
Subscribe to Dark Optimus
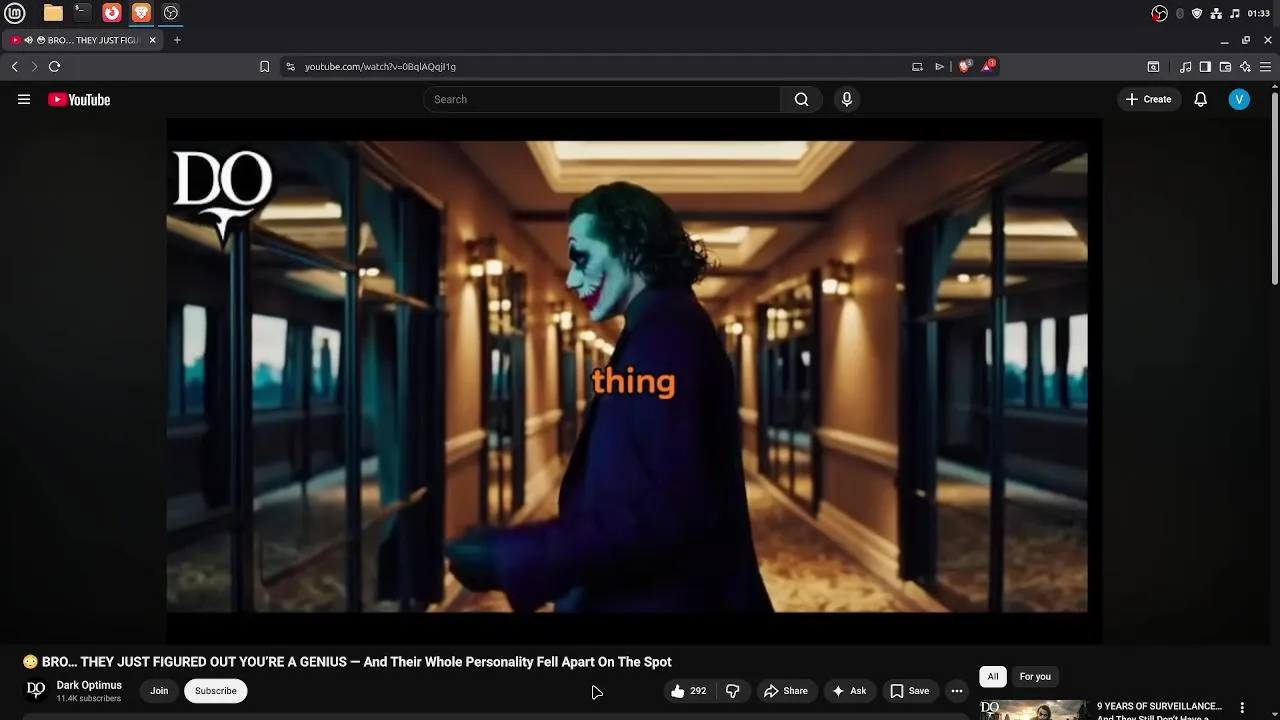216,691
